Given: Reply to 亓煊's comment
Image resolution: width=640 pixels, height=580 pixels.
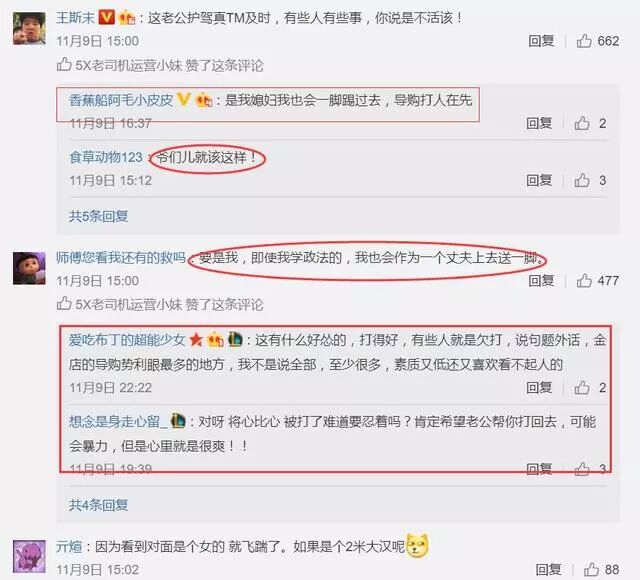Looking at the screenshot, I should pos(549,569).
